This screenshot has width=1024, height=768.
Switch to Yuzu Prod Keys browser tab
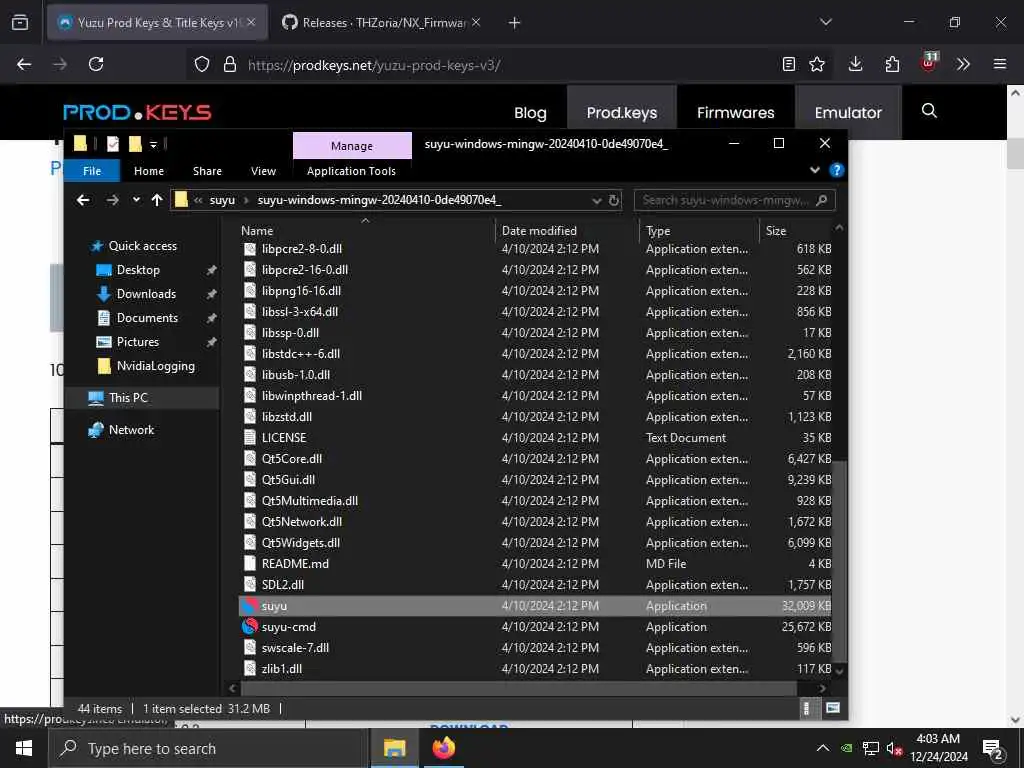pos(157,23)
